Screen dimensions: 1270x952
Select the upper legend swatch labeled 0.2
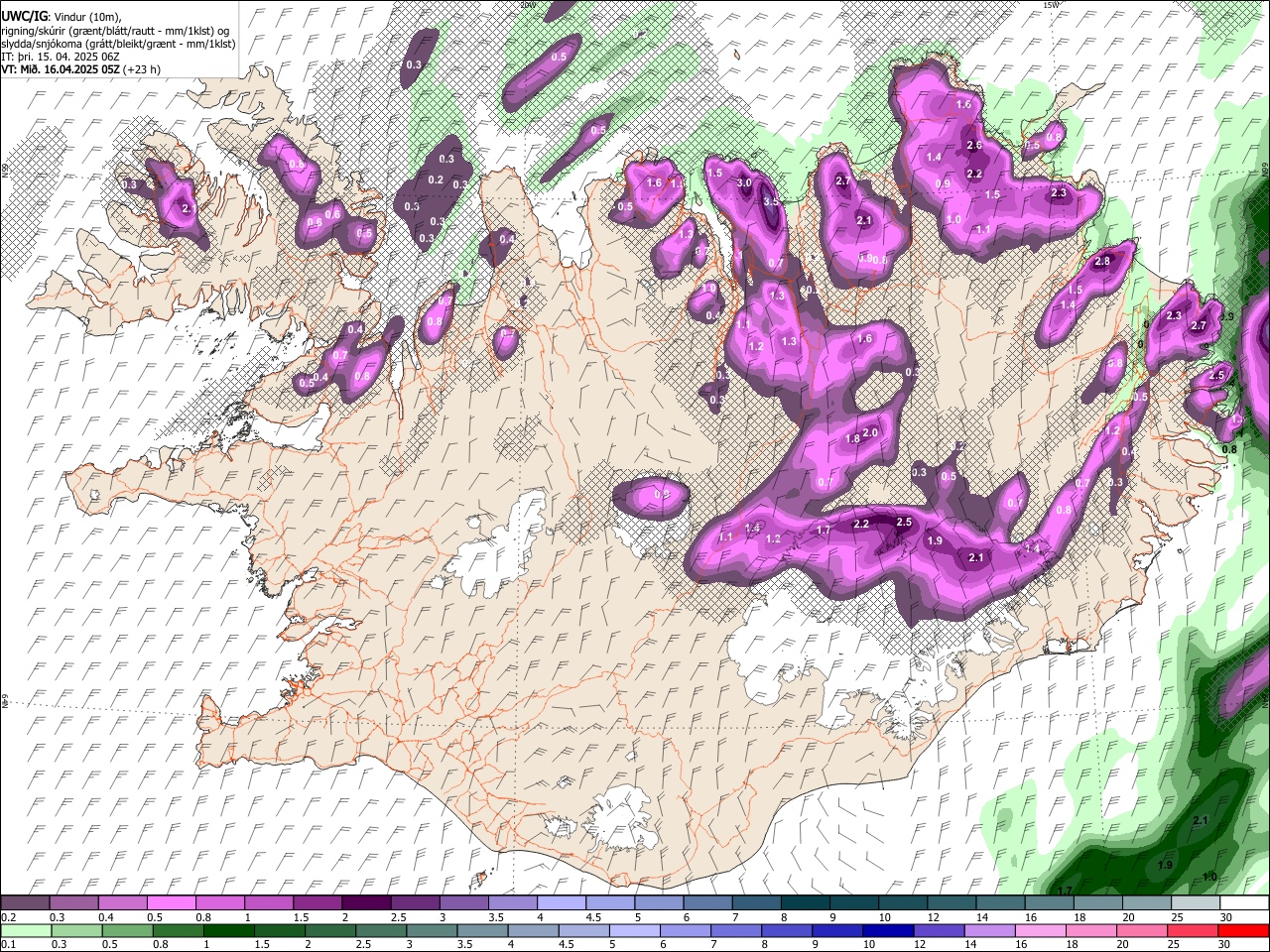[x=25, y=902]
